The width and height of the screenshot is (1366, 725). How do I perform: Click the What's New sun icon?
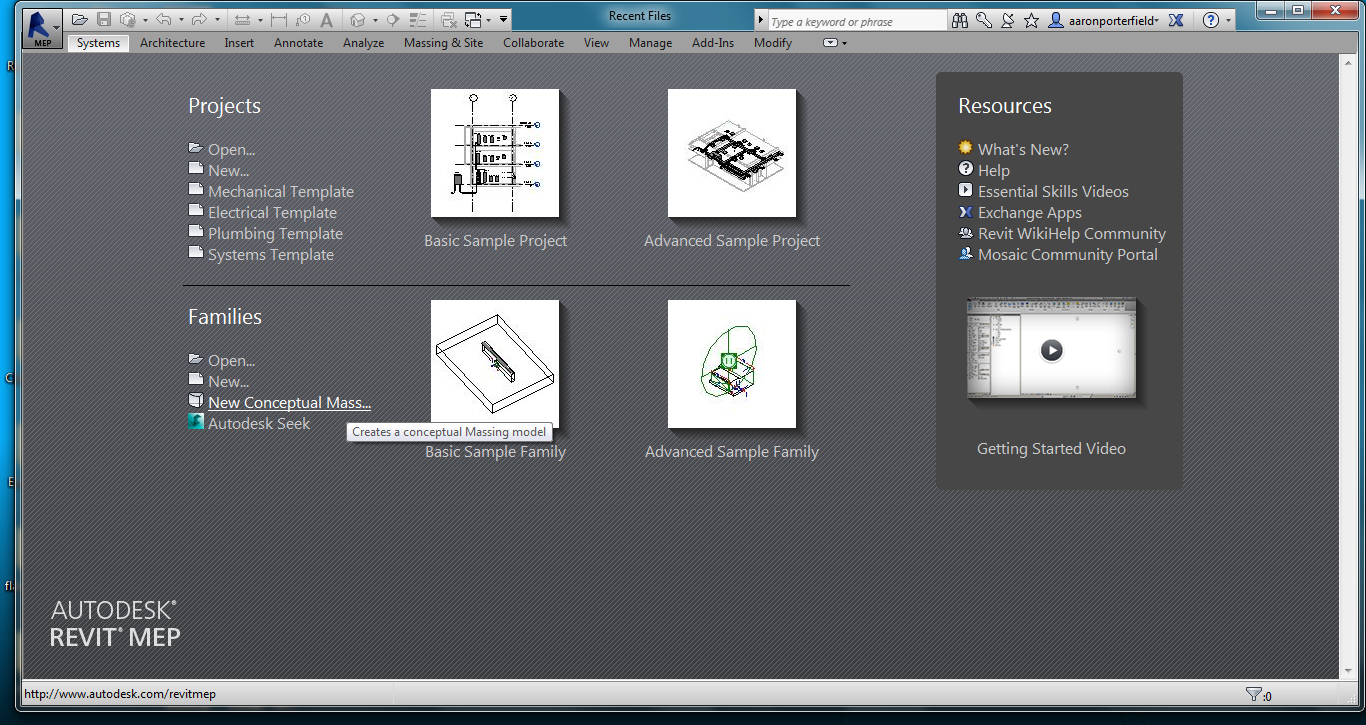click(965, 148)
